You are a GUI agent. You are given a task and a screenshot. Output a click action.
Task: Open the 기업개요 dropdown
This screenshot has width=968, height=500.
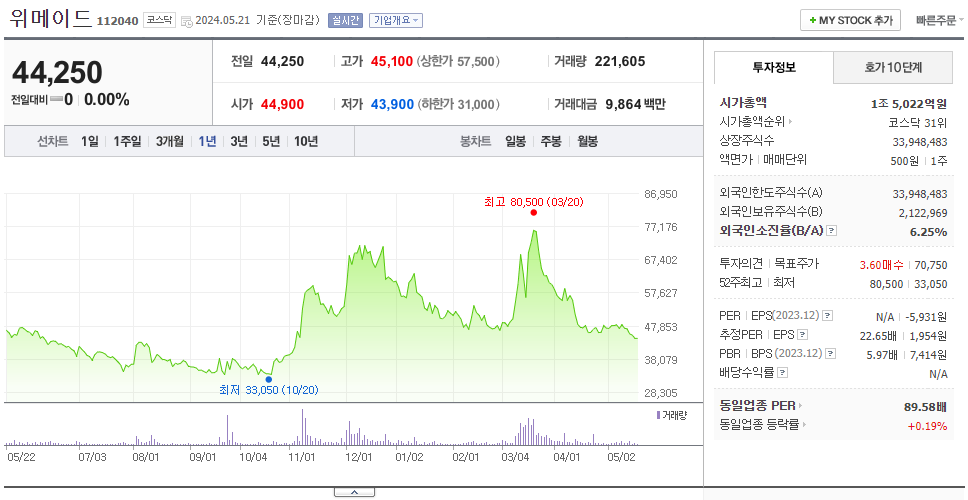(x=396, y=20)
